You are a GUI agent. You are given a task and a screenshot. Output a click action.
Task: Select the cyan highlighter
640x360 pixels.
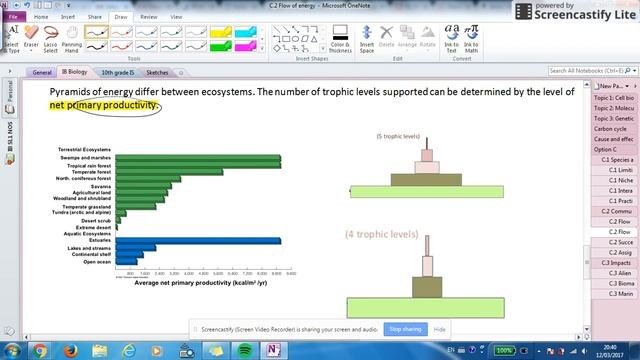click(x=246, y=32)
